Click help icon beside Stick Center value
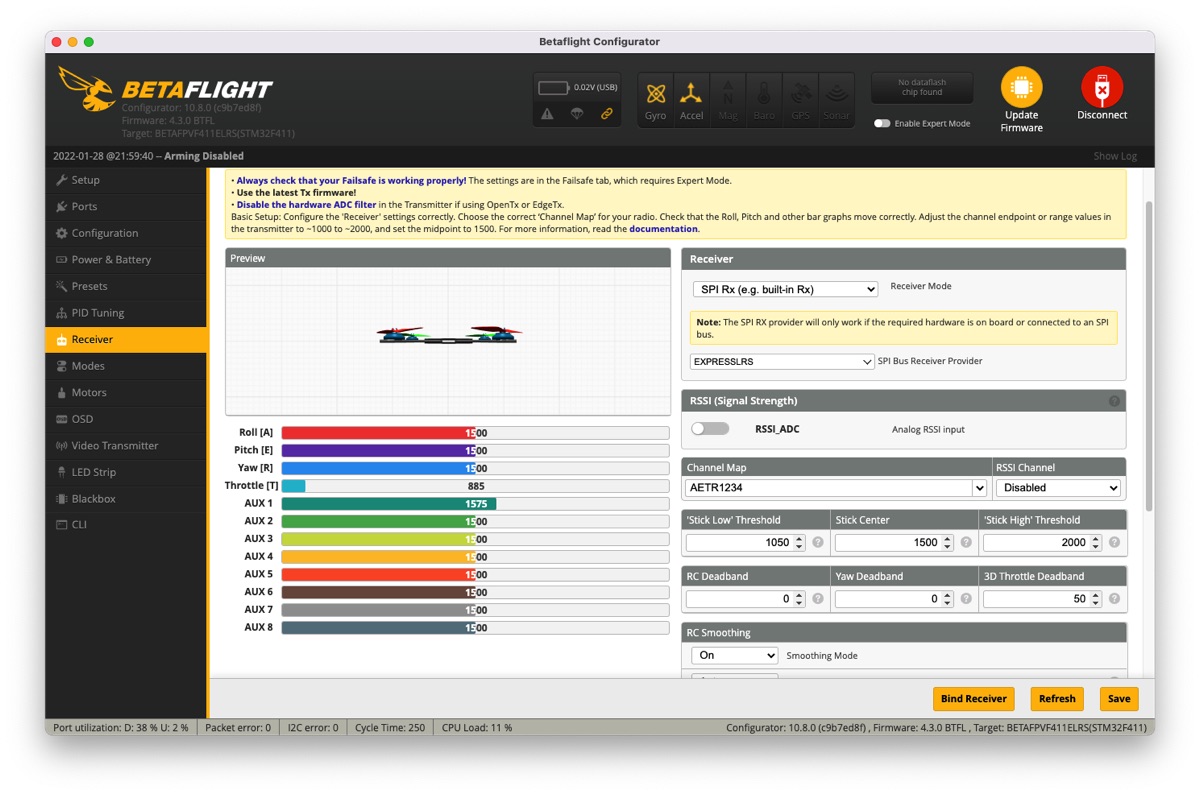1200x795 pixels. pos(966,542)
